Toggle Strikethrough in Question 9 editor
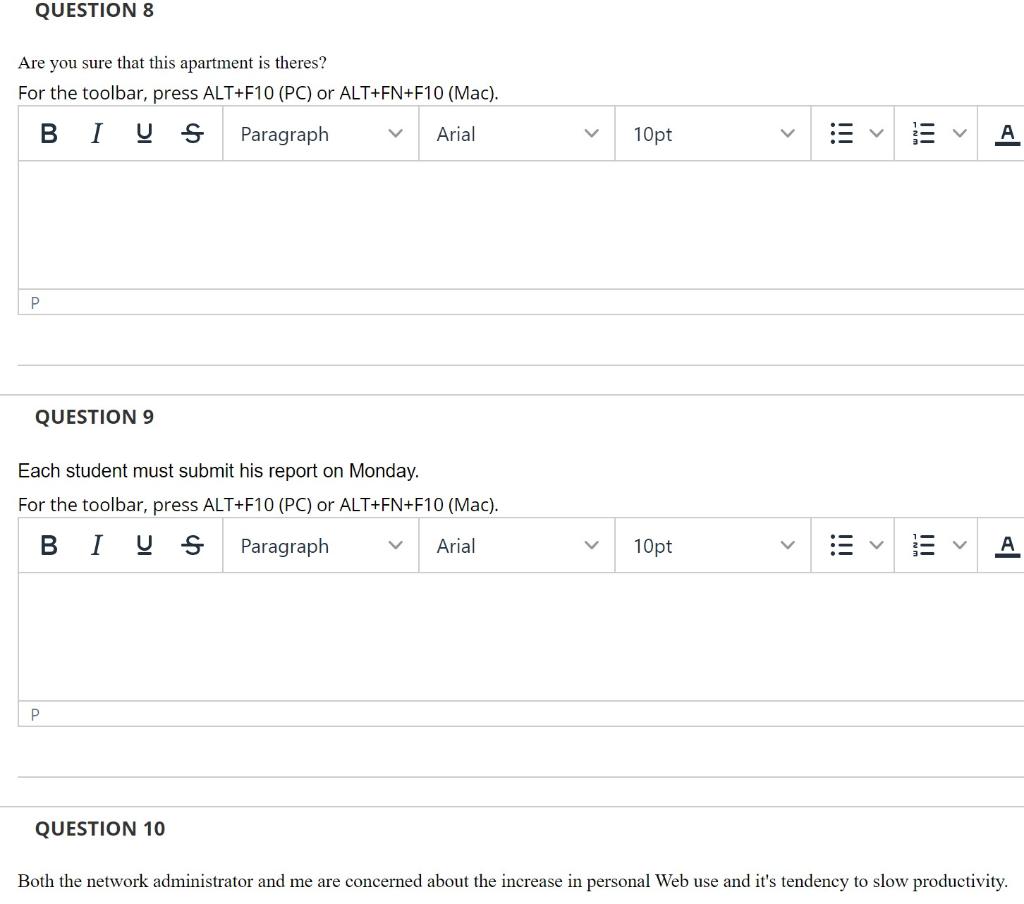The height and width of the screenshot is (904, 1024). 192,545
